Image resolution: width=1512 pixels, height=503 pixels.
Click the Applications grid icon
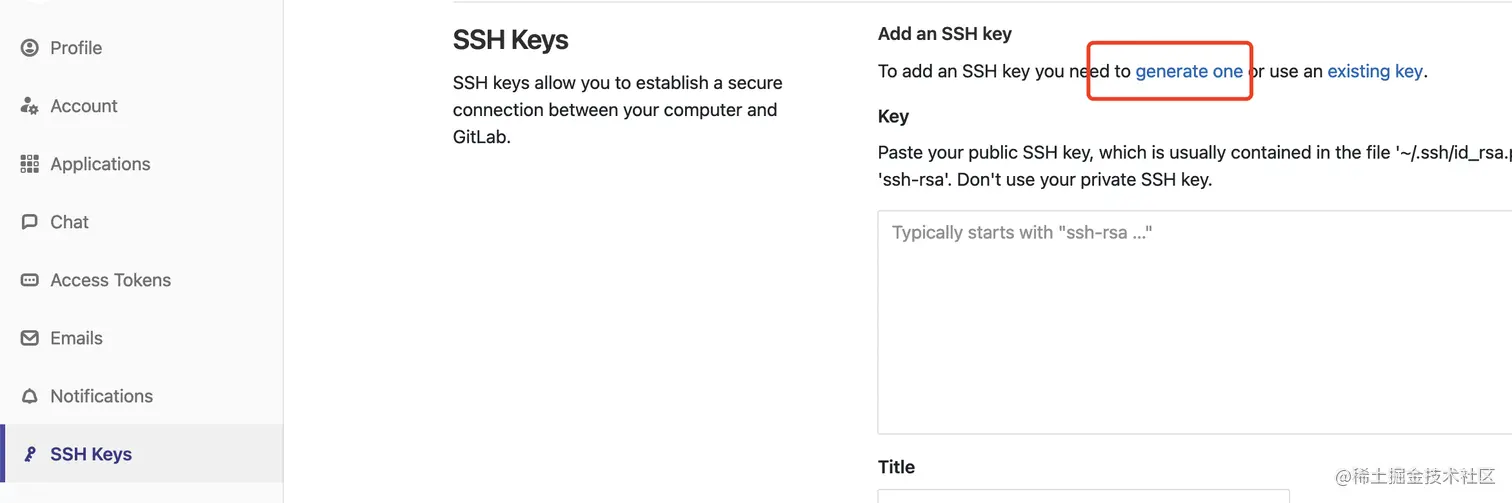30,164
